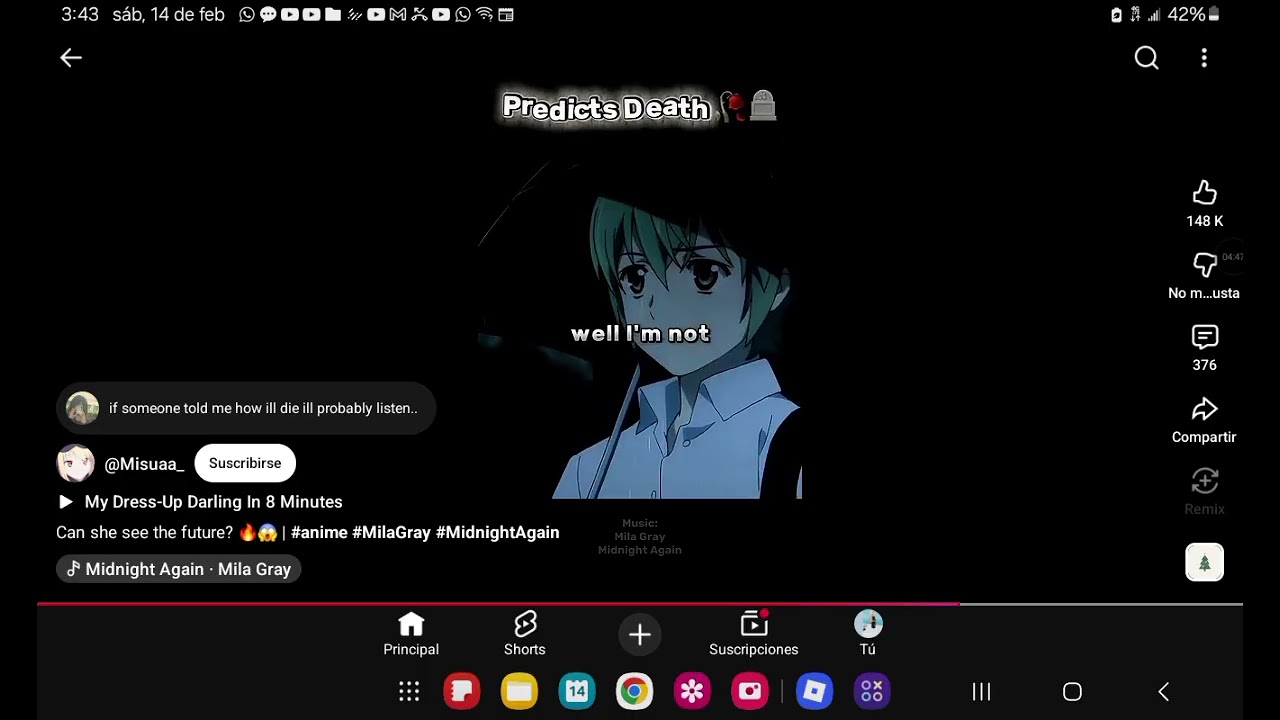
Task: Open the search magnifier icon
Action: click(1146, 58)
